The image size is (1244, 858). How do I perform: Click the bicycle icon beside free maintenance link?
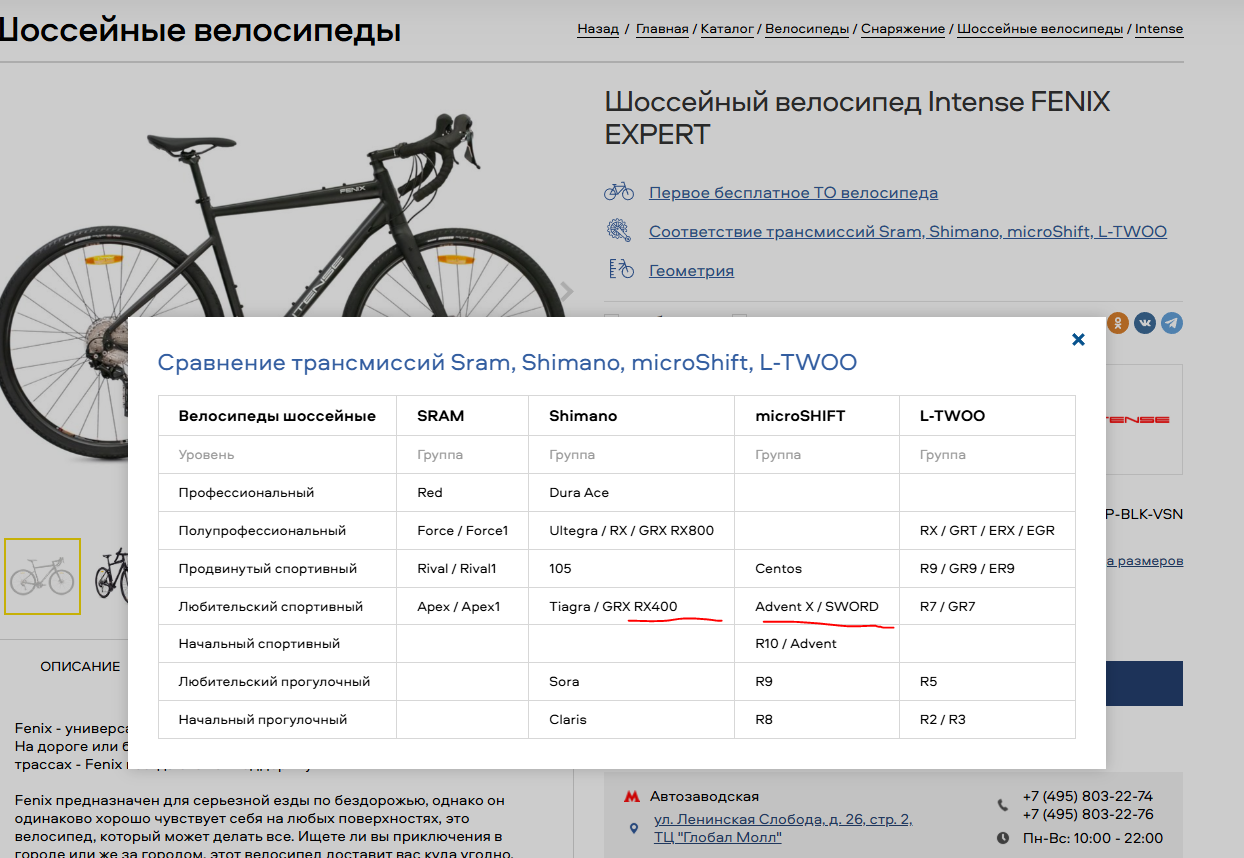pyautogui.click(x=619, y=191)
